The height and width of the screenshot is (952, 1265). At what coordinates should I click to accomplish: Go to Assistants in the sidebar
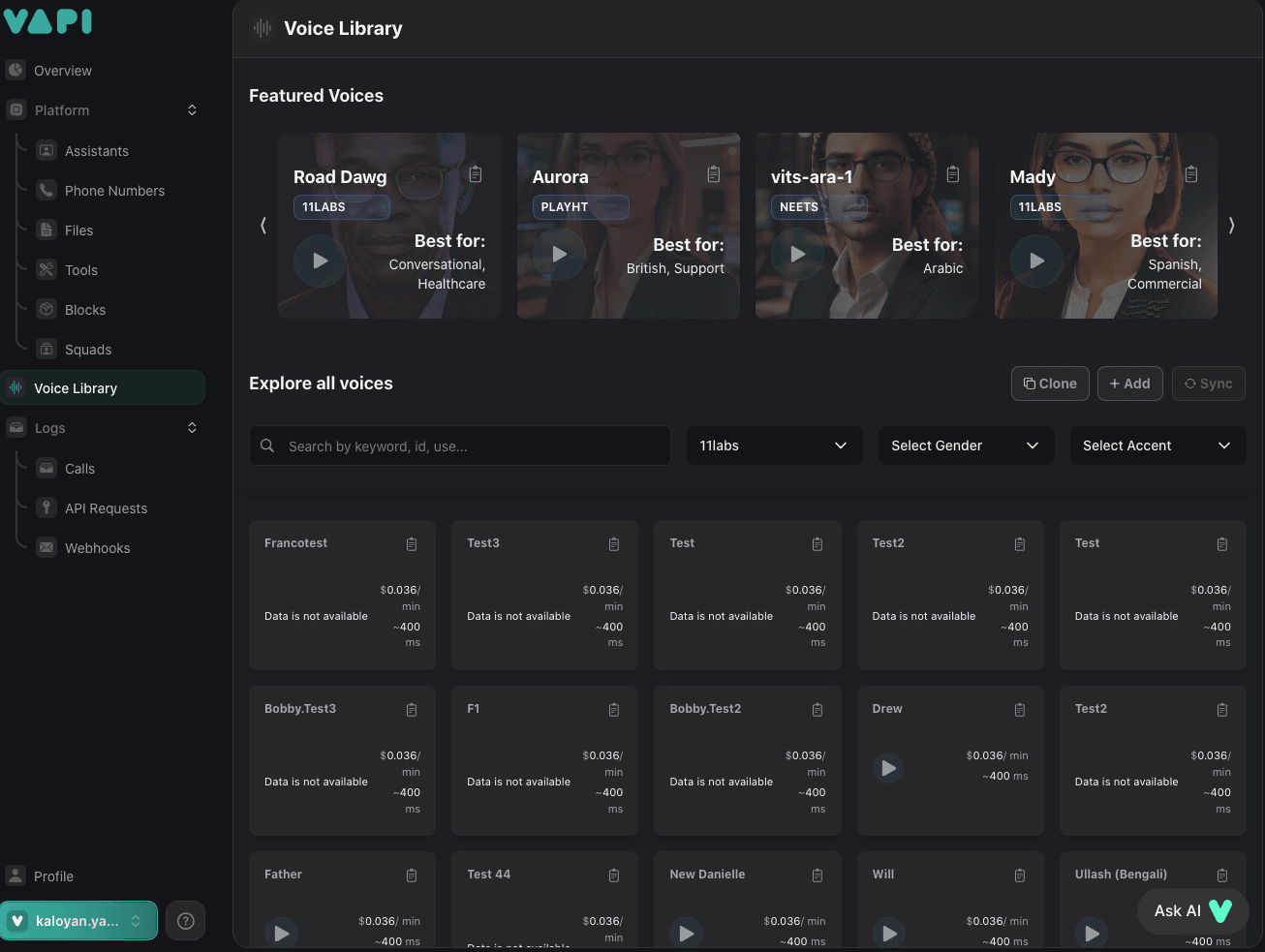pos(96,151)
